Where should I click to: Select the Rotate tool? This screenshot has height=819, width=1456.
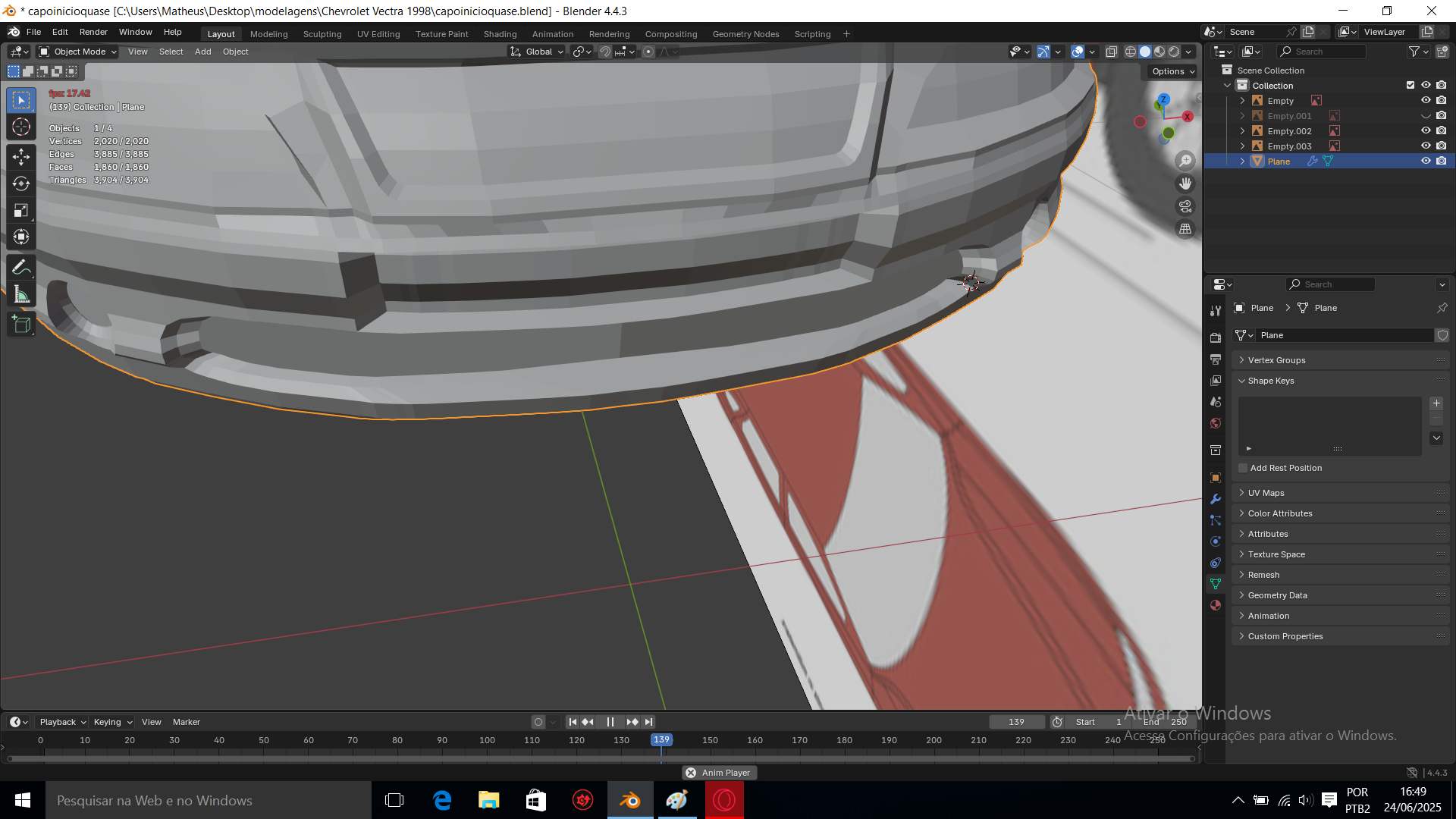21,184
